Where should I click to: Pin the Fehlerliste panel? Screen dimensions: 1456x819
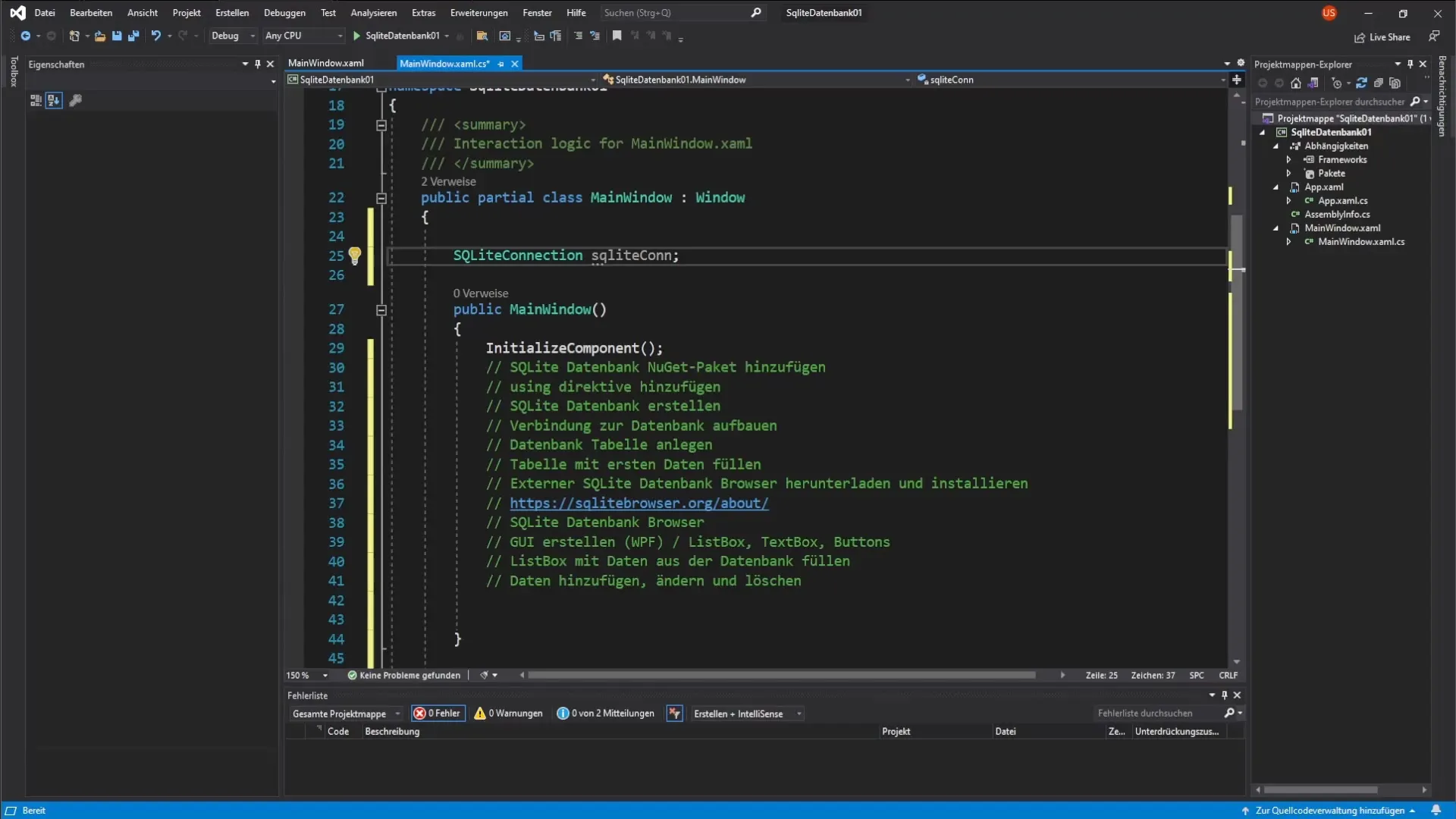(x=1224, y=695)
